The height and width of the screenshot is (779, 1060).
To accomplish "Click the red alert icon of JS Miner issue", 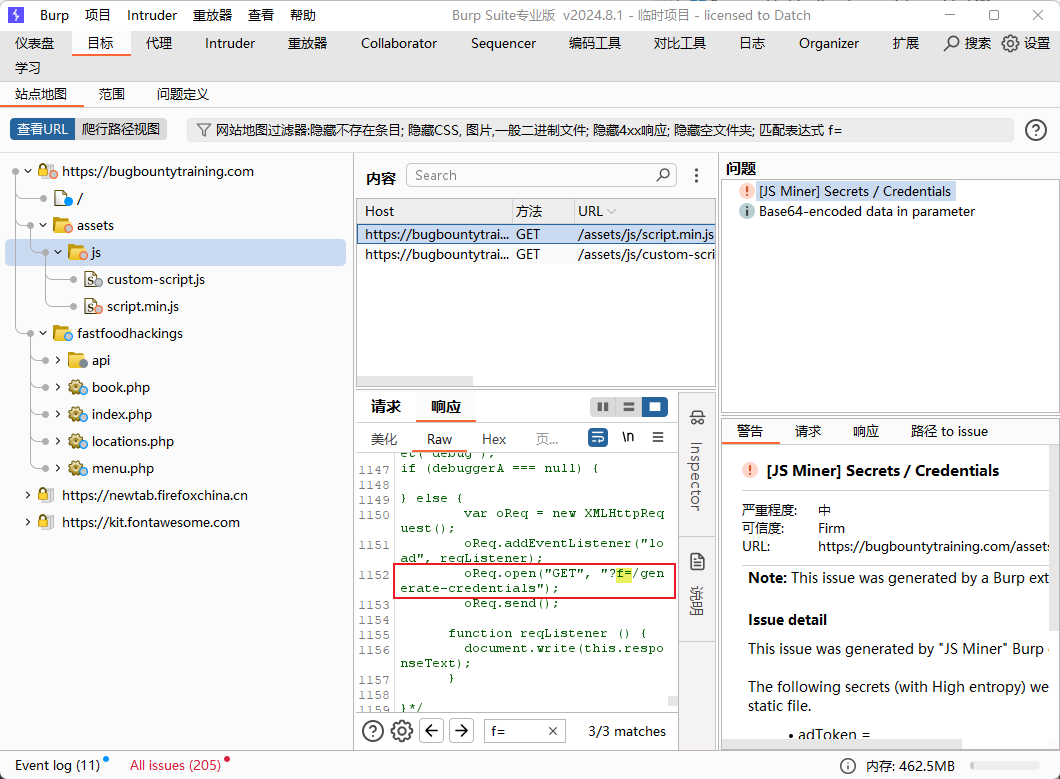I will point(746,191).
